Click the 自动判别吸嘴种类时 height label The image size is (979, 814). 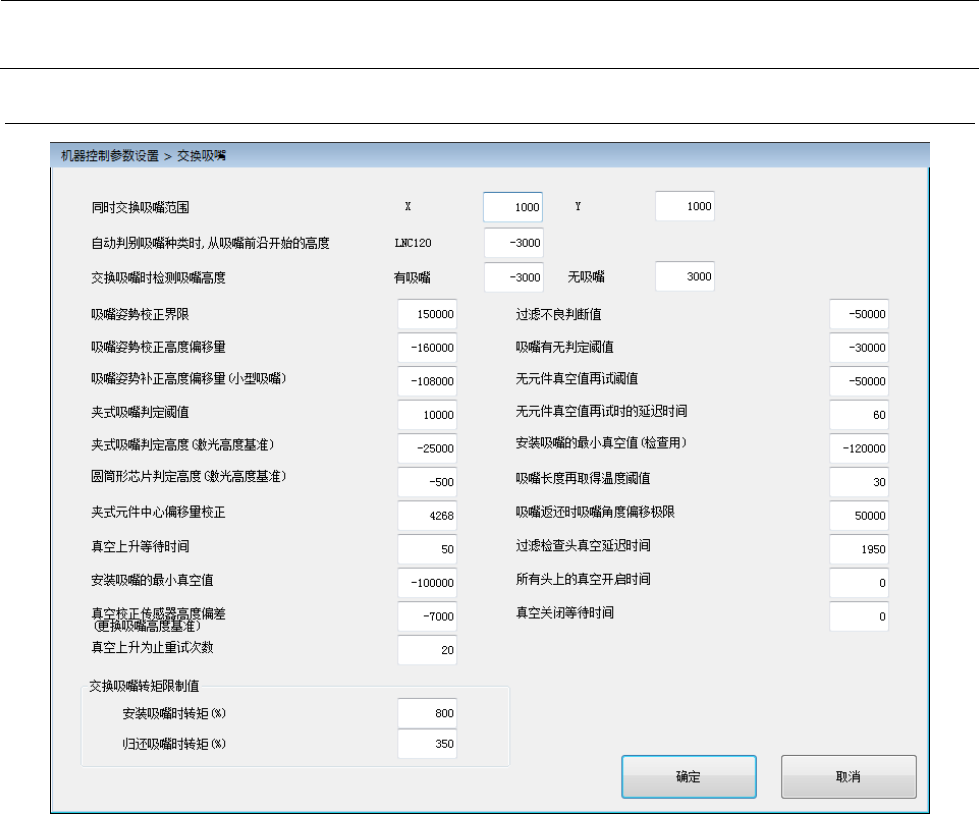point(210,243)
